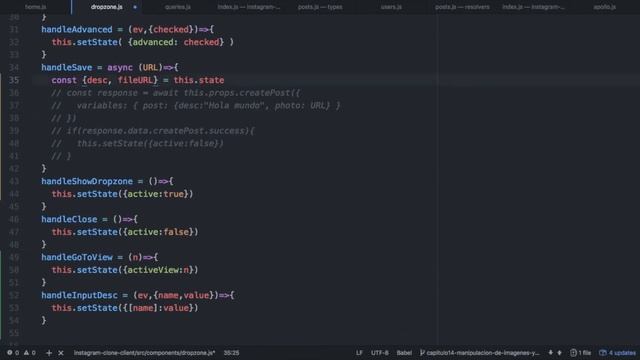640x360 pixels.
Task: Click on handleInputDesc function name
Action: coord(79,295)
